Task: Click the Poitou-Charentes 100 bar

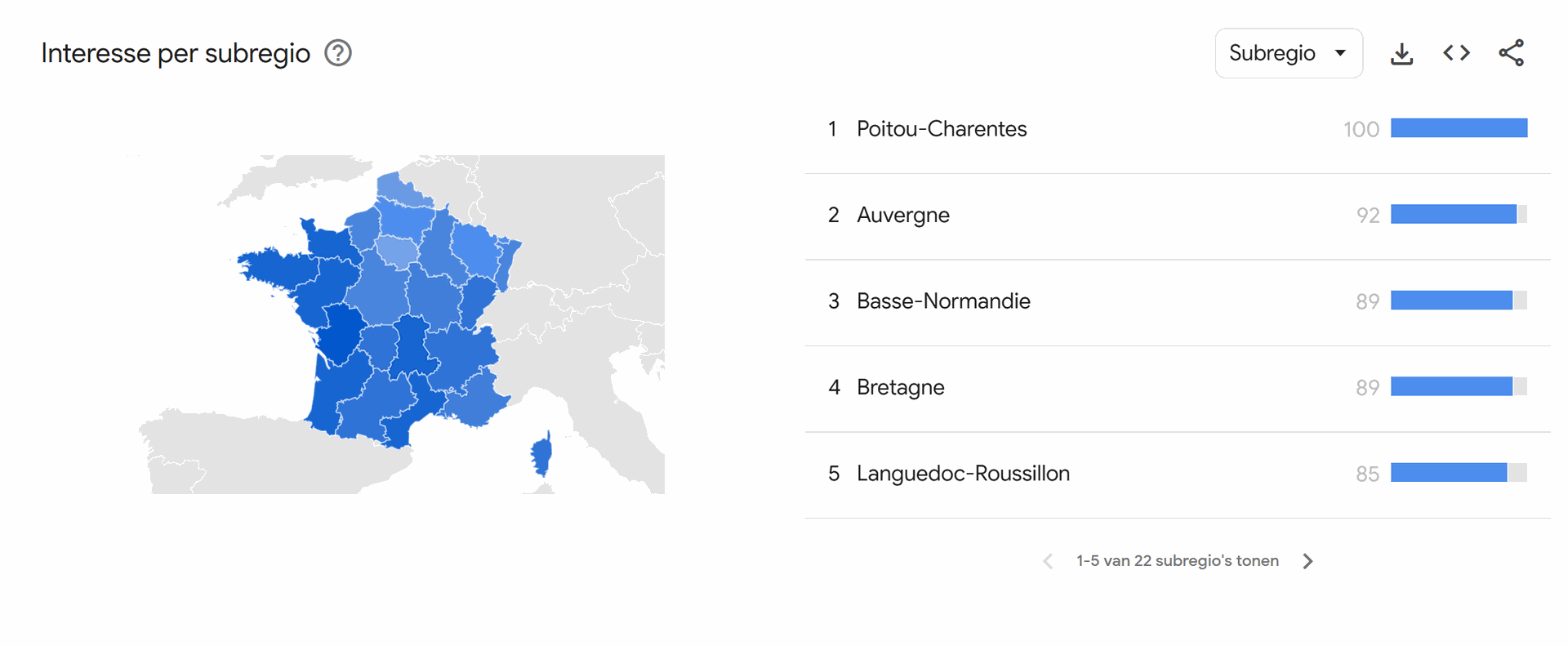Action: (1459, 128)
